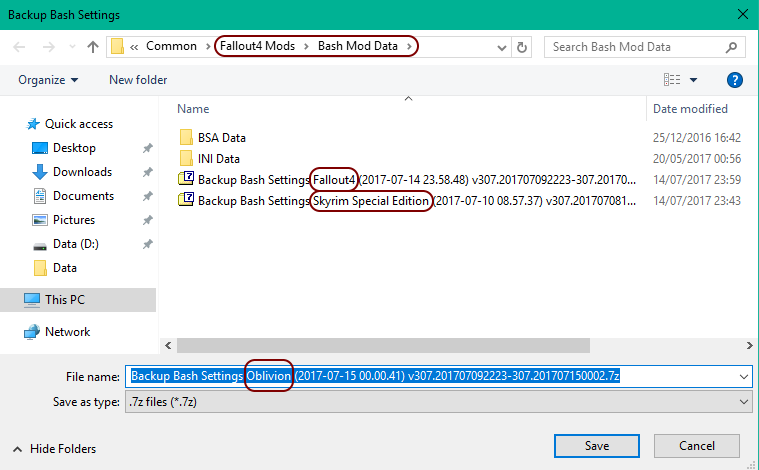759x470 pixels.
Task: Click the Bash Mod Data breadcrumb
Action: (358, 46)
